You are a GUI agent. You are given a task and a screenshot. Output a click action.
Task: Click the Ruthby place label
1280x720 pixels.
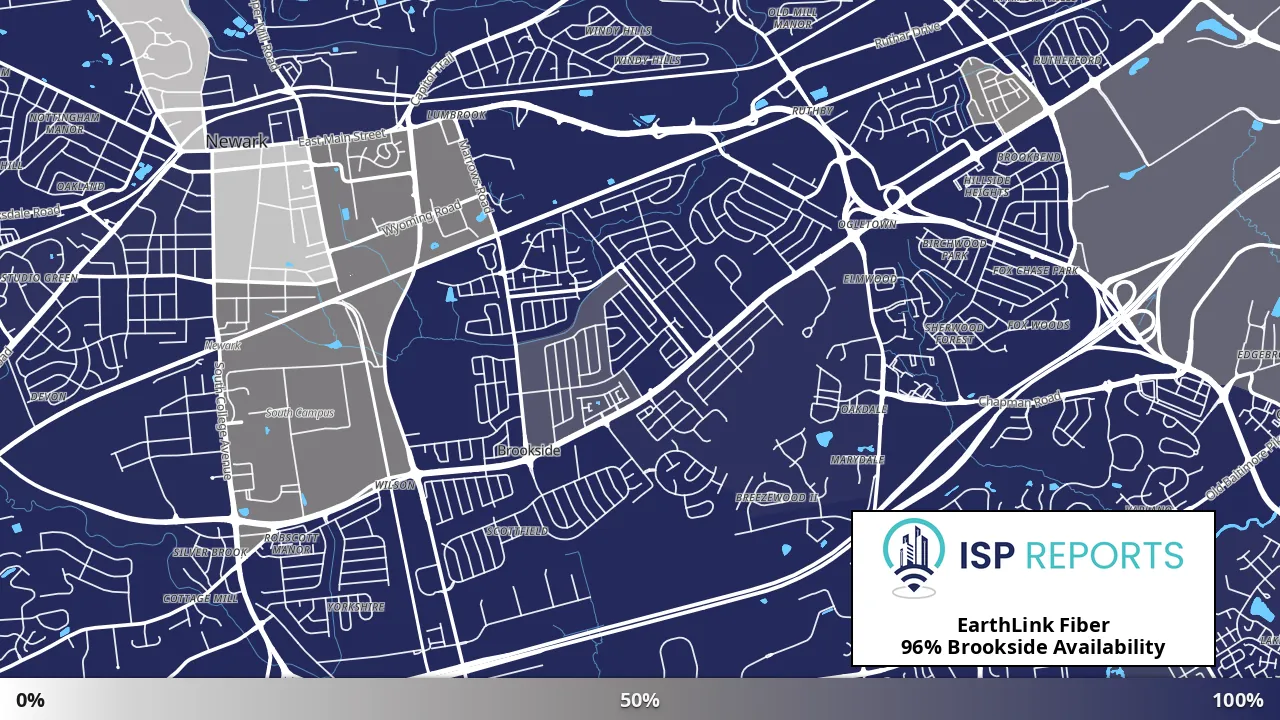812,111
